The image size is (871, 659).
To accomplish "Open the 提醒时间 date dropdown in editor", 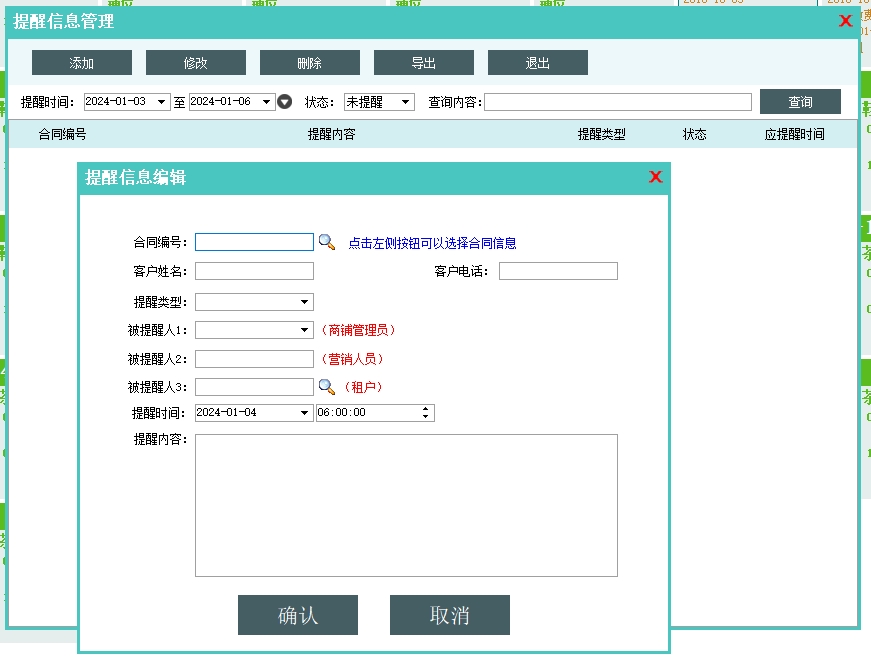I will click(x=304, y=413).
